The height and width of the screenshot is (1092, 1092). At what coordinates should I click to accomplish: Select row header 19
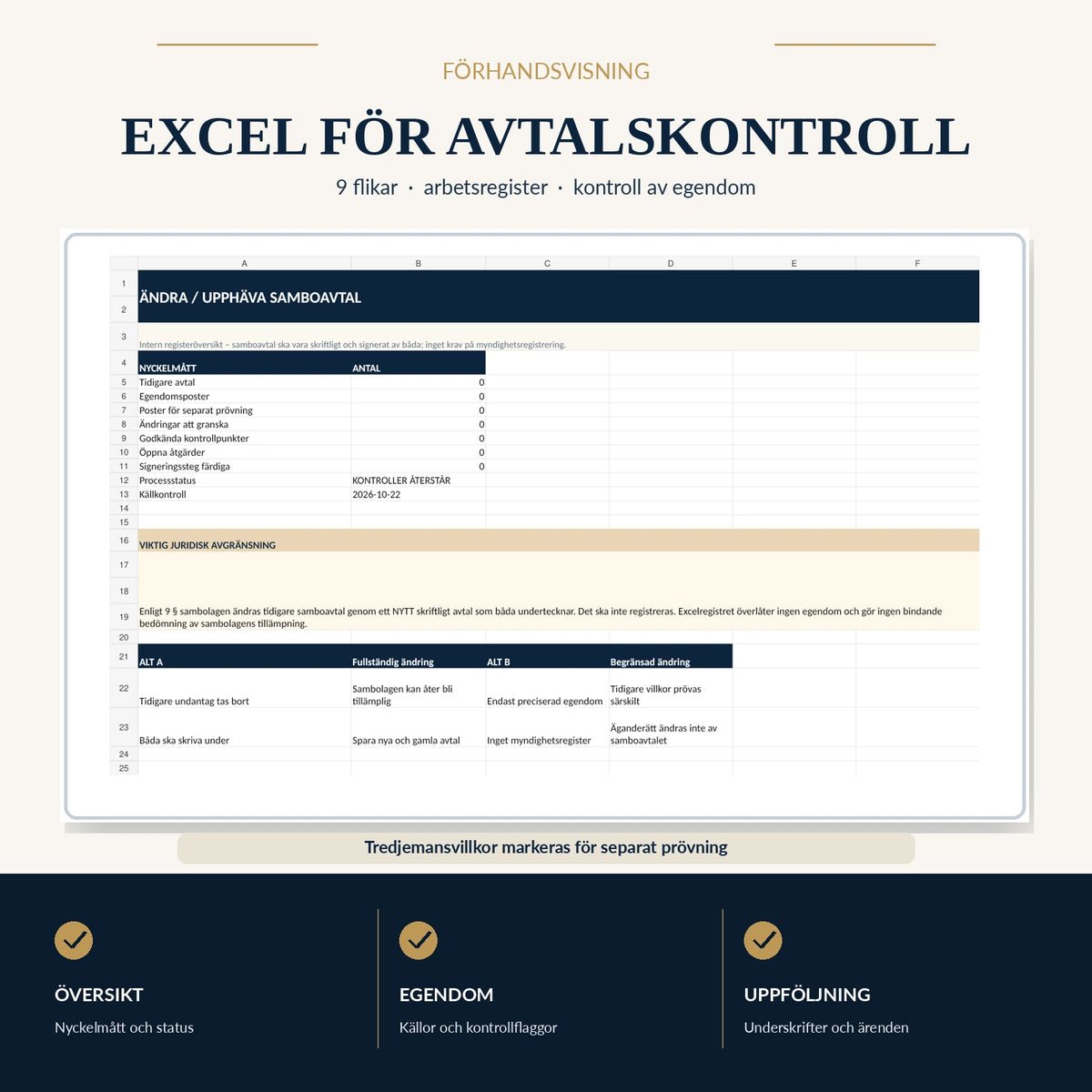[x=124, y=617]
